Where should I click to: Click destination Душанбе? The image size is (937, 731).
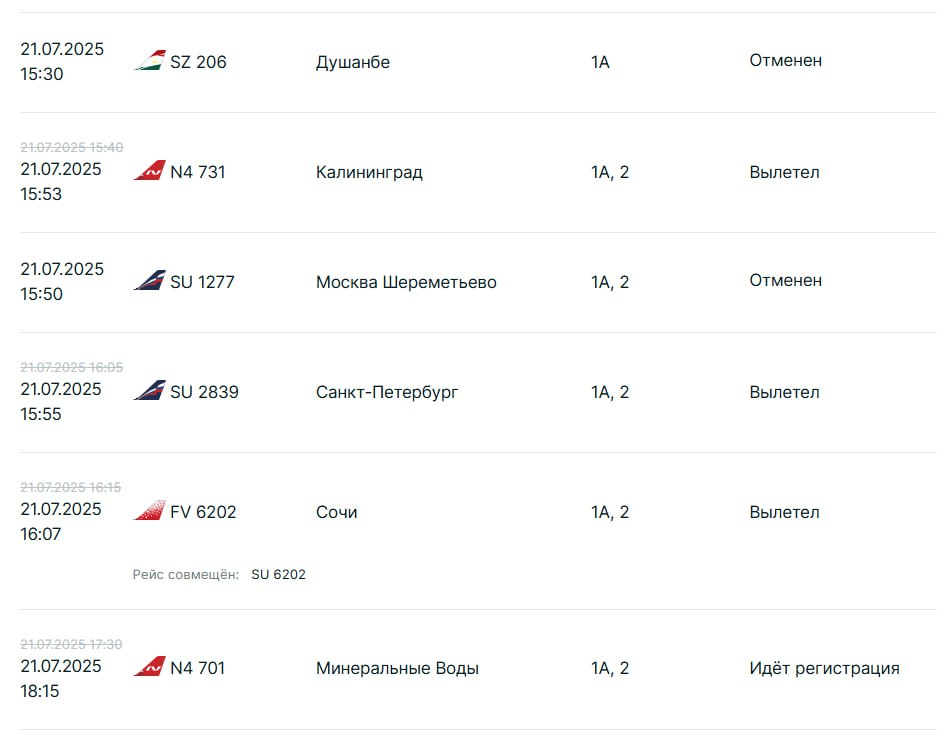[353, 62]
